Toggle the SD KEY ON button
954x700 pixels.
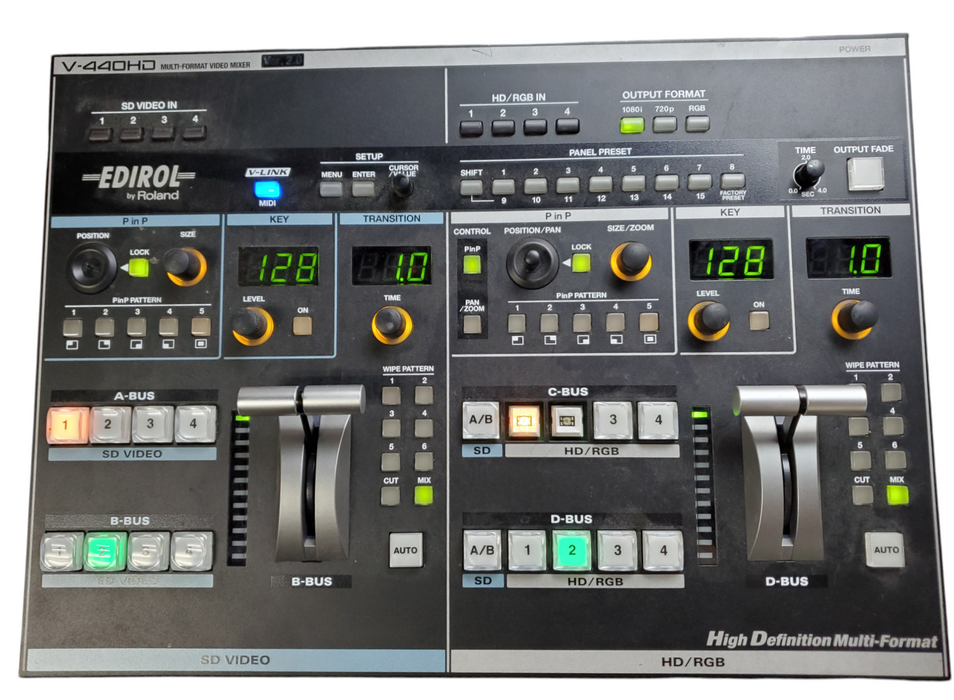[302, 325]
